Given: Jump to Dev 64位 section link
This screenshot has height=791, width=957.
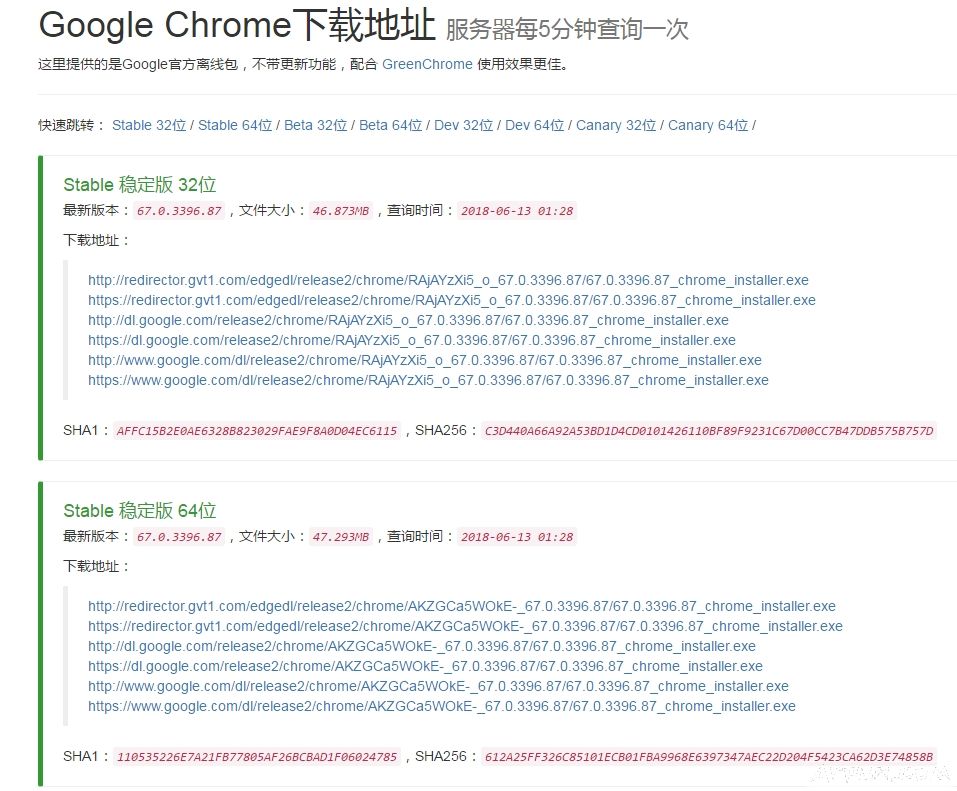Looking at the screenshot, I should (533, 125).
